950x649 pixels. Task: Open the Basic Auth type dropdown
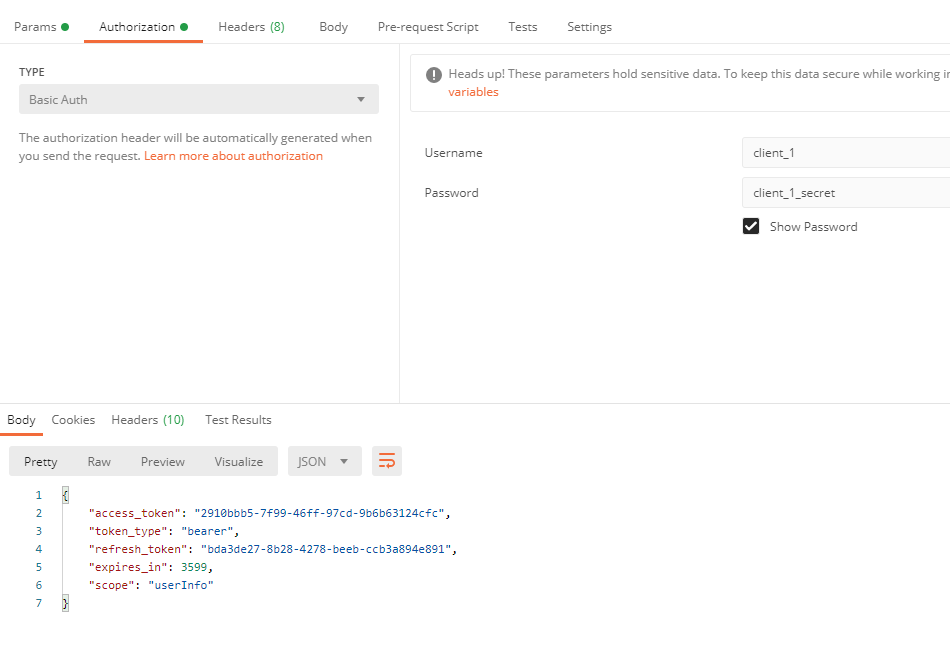199,100
